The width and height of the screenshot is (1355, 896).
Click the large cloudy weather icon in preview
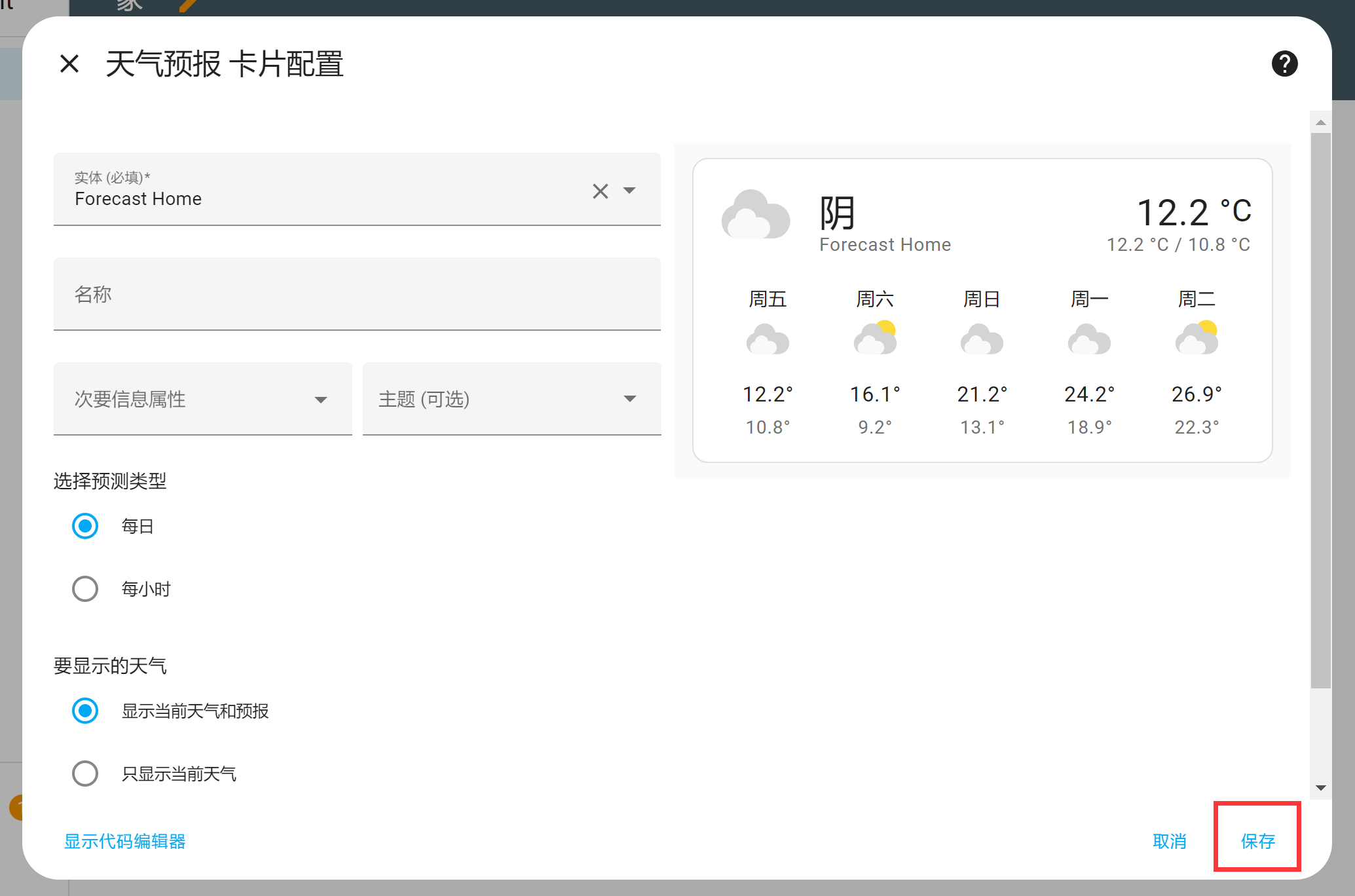(756, 214)
